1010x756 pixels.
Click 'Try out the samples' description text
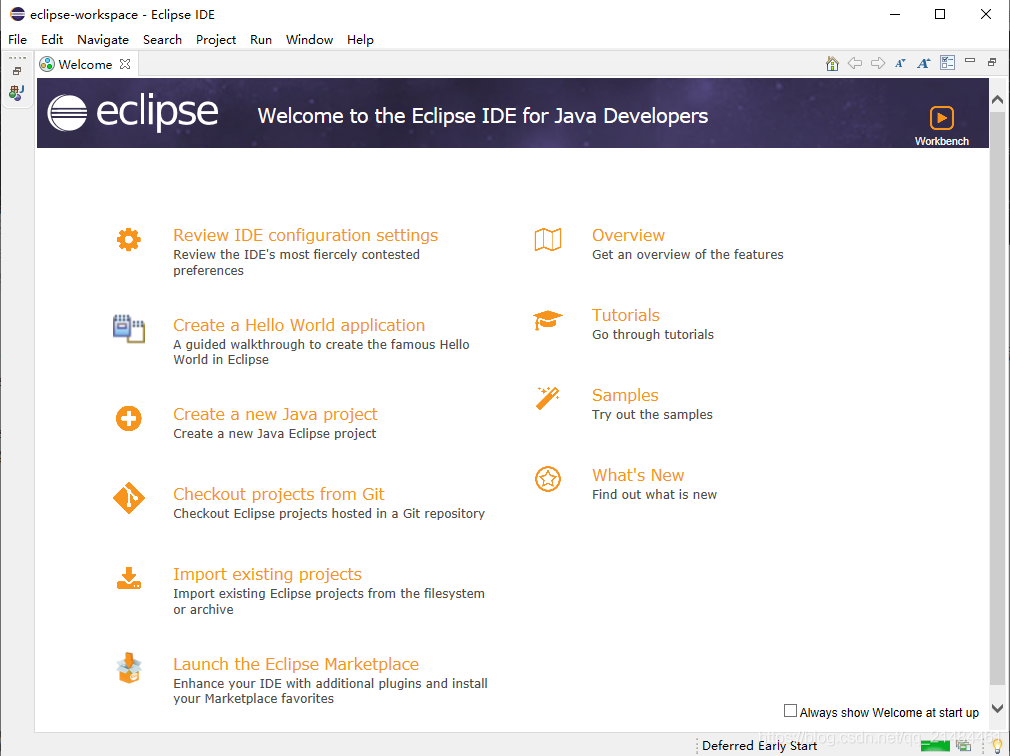pos(652,414)
